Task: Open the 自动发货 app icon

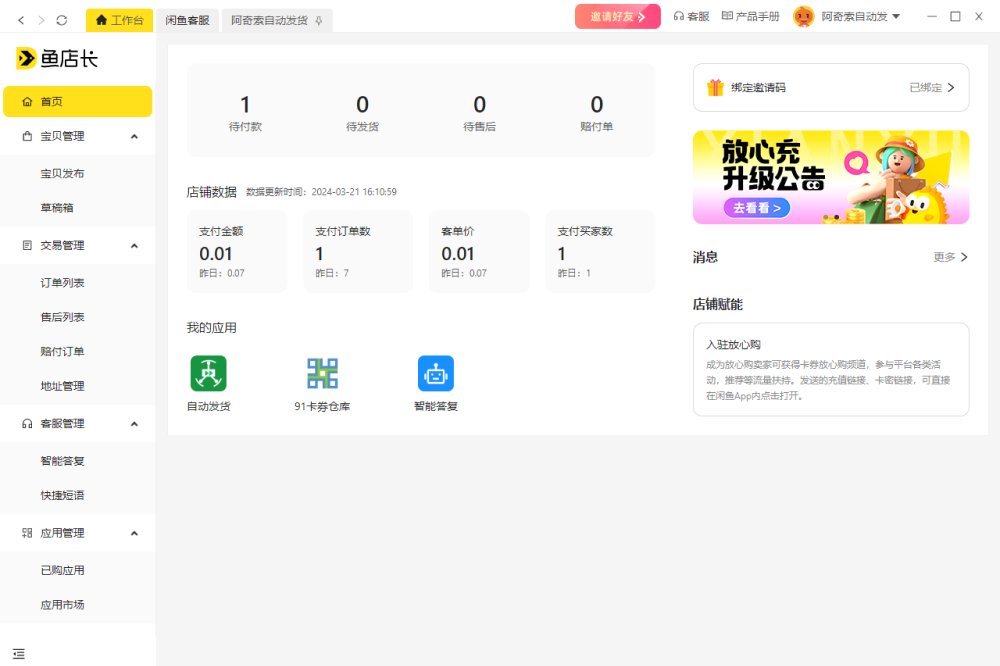Action: 208,374
